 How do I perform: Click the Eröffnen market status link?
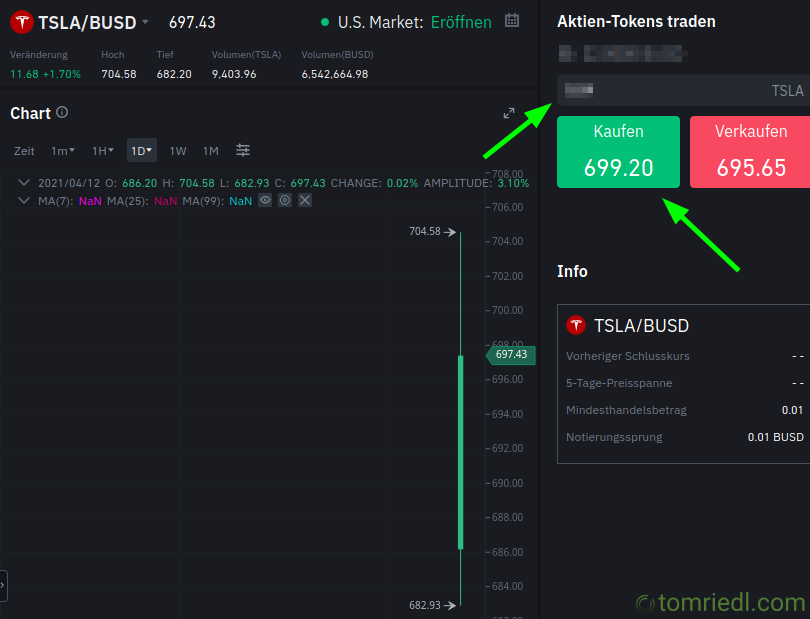[x=459, y=21]
